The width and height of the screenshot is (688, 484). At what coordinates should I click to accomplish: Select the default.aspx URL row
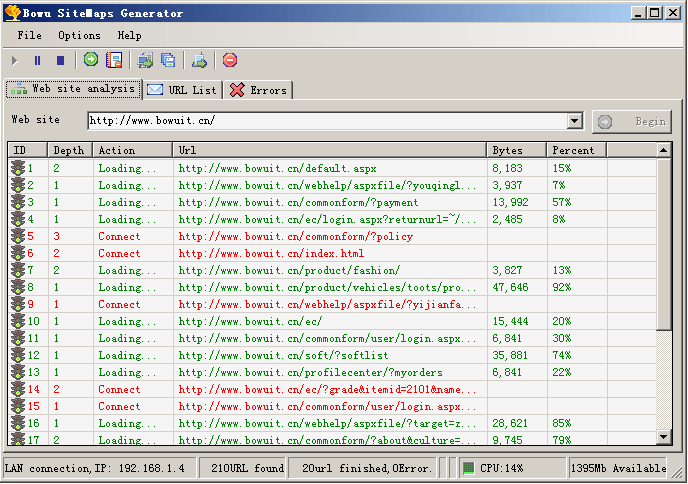[332, 168]
